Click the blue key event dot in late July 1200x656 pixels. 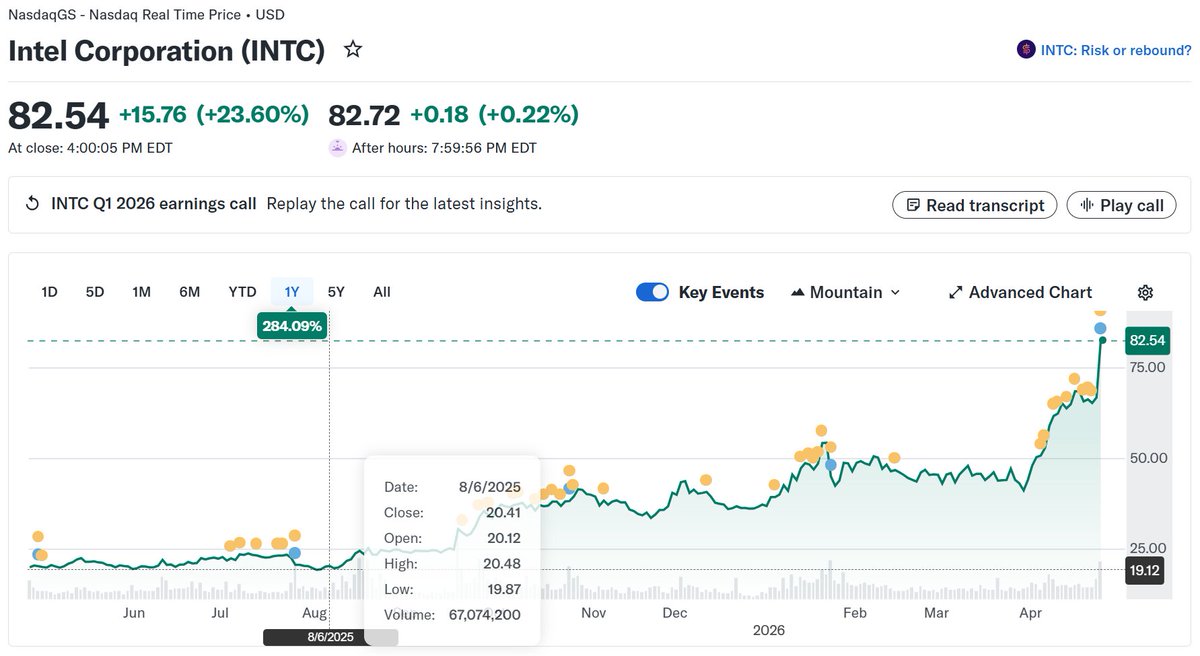pyautogui.click(x=294, y=552)
